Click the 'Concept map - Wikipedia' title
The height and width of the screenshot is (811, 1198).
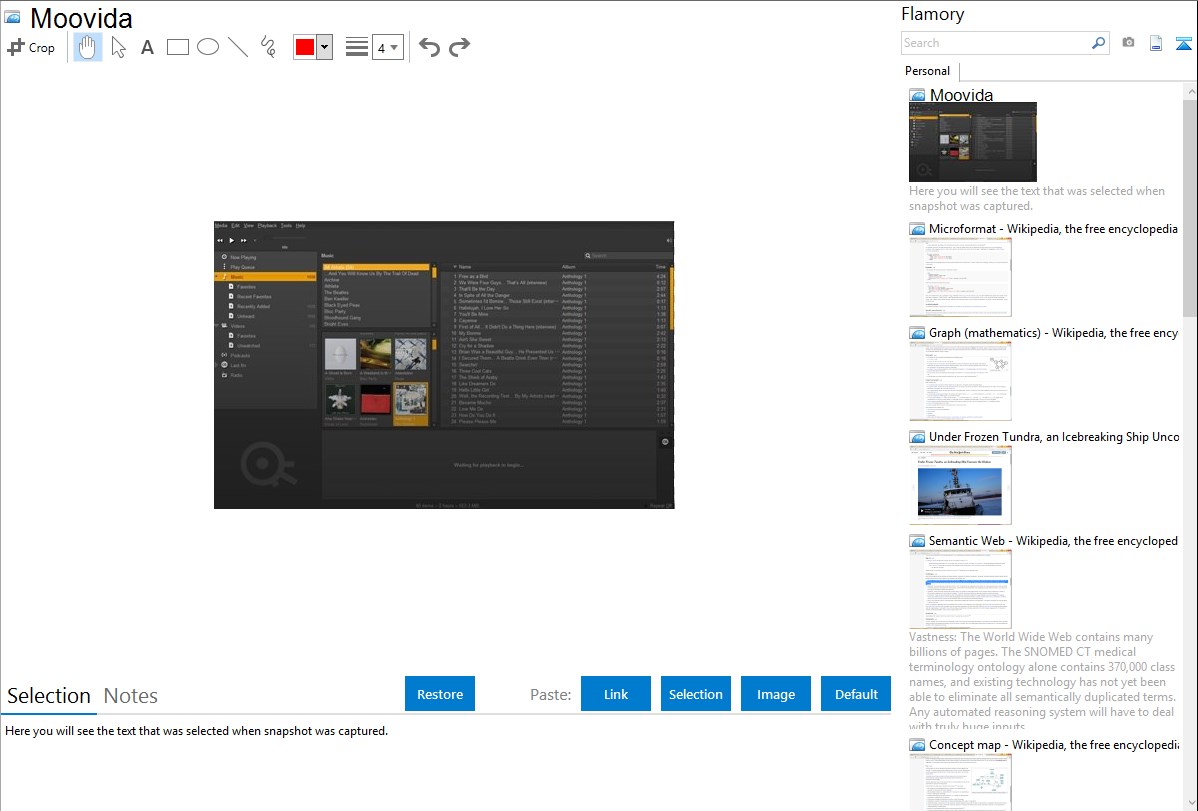point(1053,744)
